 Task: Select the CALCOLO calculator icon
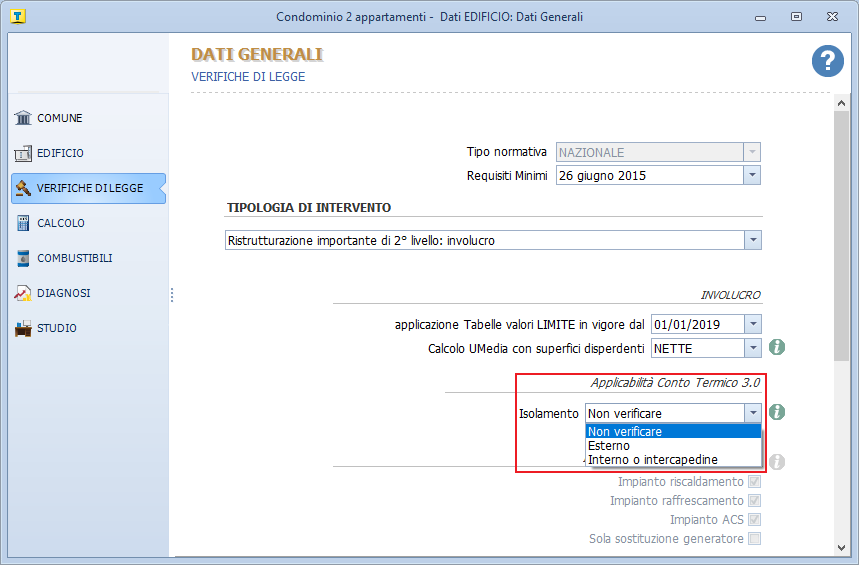23,223
